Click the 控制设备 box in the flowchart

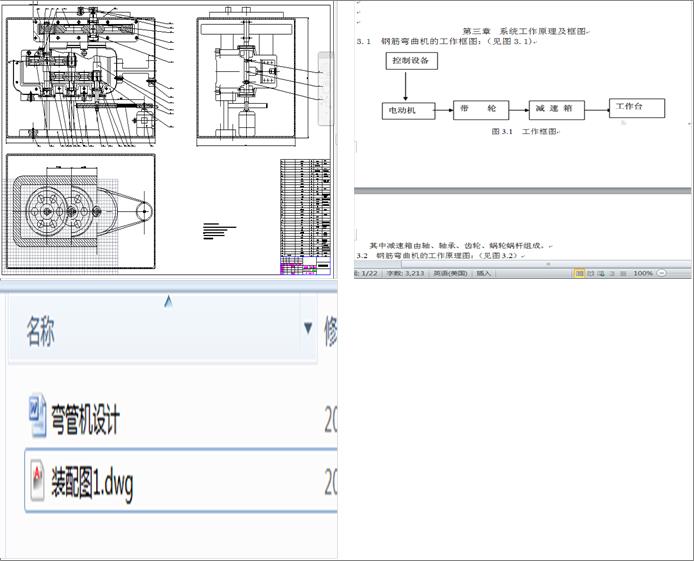coord(411,61)
